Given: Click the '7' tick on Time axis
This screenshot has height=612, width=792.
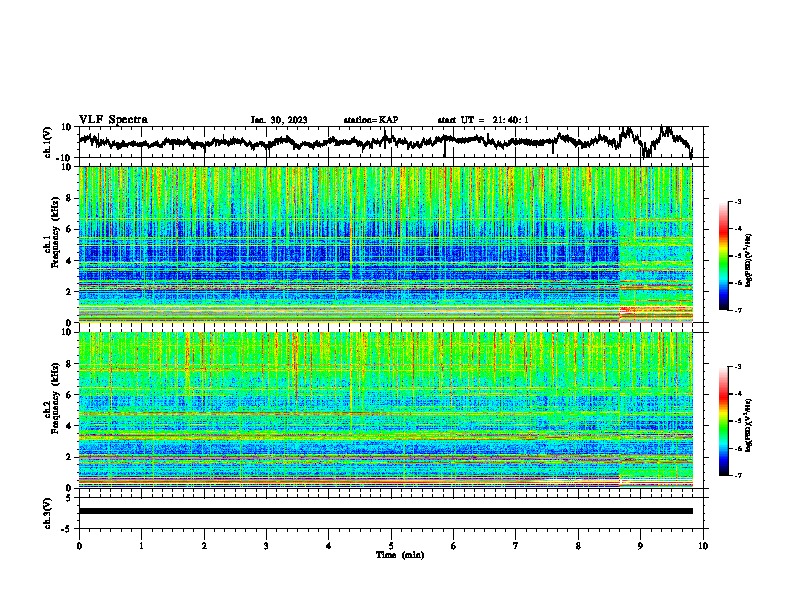Looking at the screenshot, I should [516, 546].
